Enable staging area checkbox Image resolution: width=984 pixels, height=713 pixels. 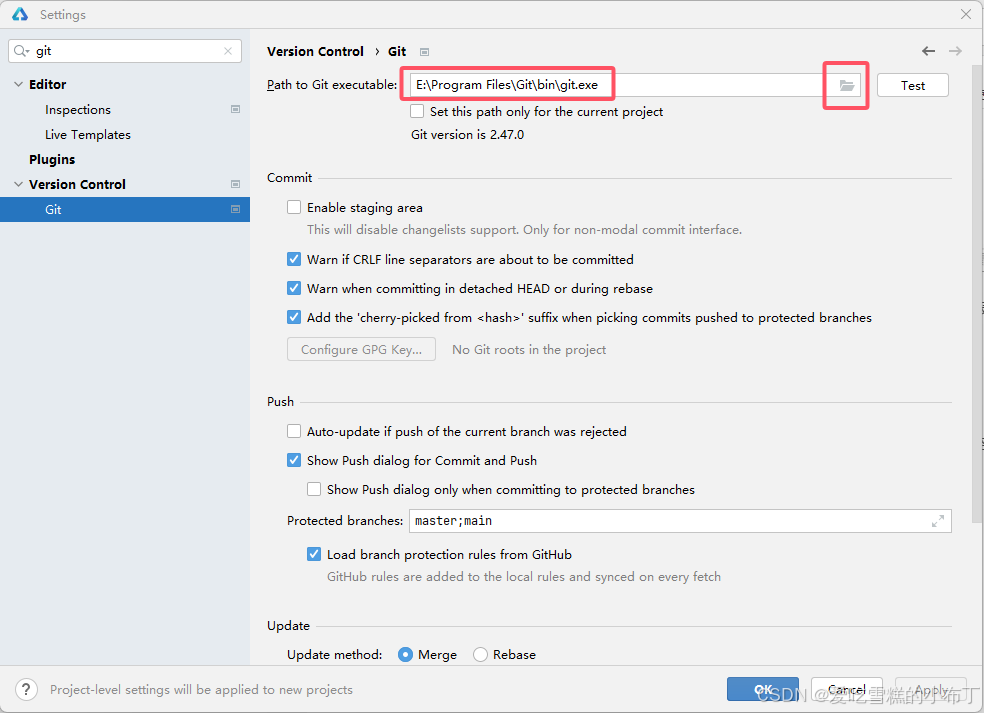294,207
